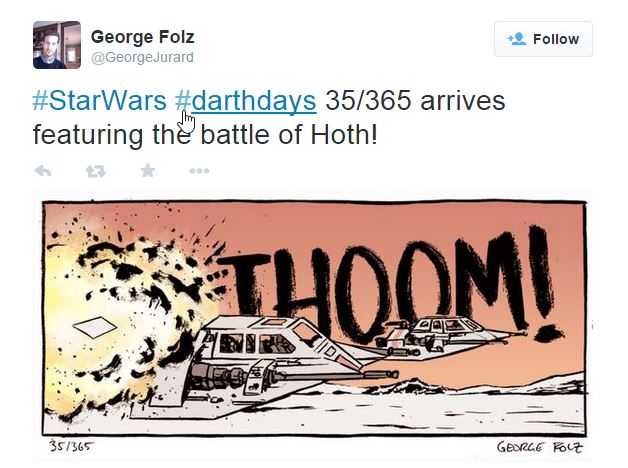The image size is (628, 468).
Task: Click the '35/365 arrives' tweet text
Action: (415, 100)
